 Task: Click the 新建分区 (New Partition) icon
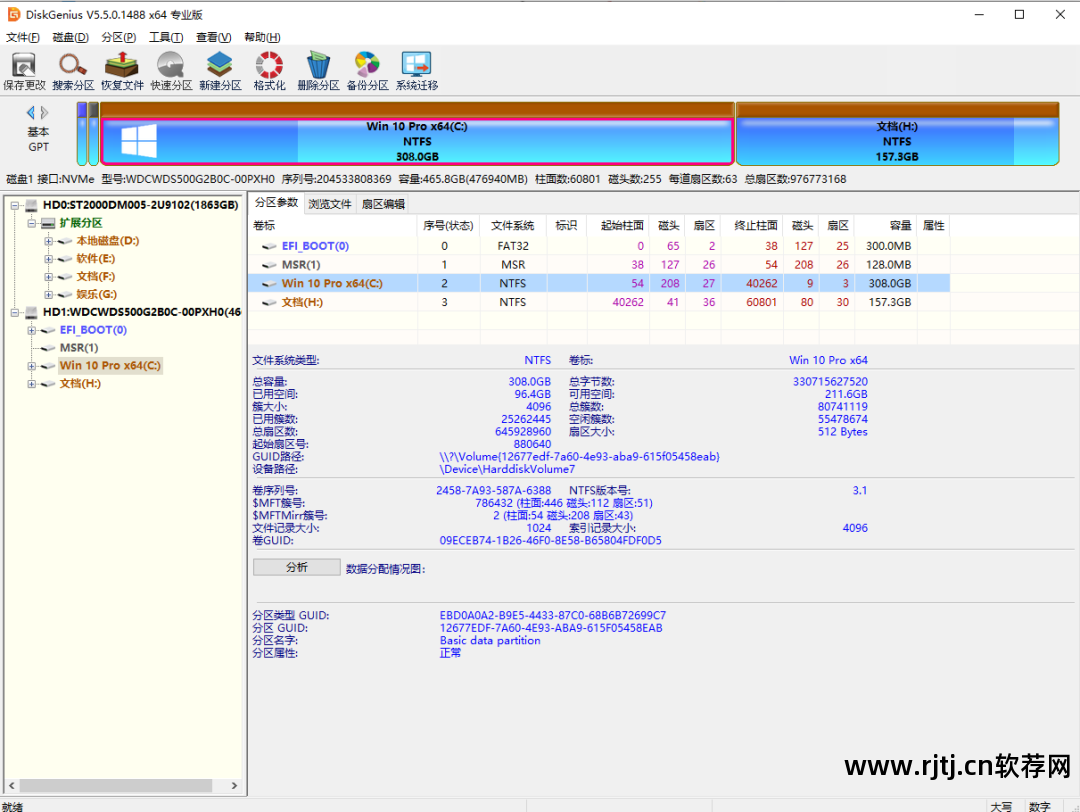pos(219,68)
